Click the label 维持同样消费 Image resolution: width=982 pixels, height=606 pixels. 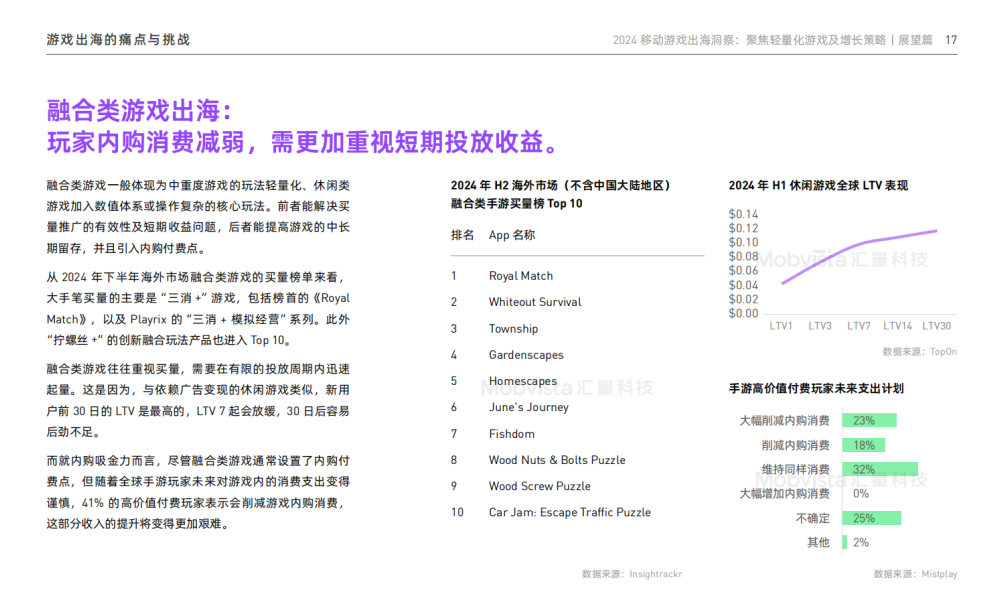tap(795, 470)
